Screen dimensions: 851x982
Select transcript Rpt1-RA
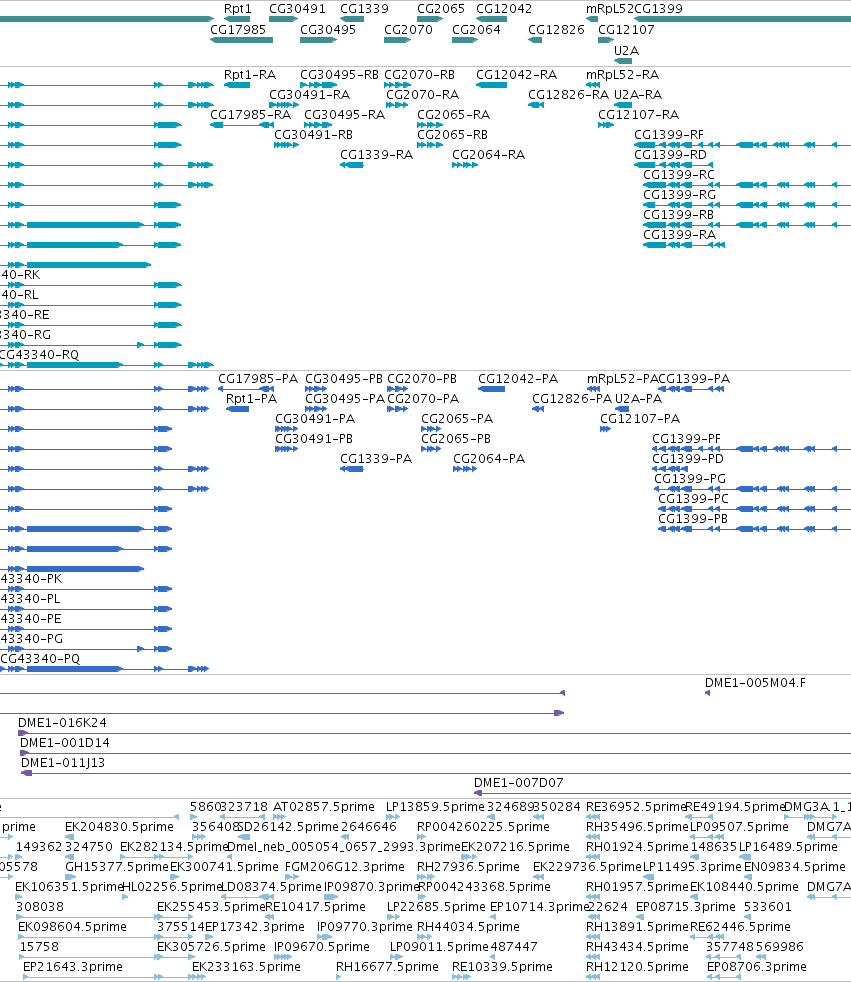click(249, 75)
